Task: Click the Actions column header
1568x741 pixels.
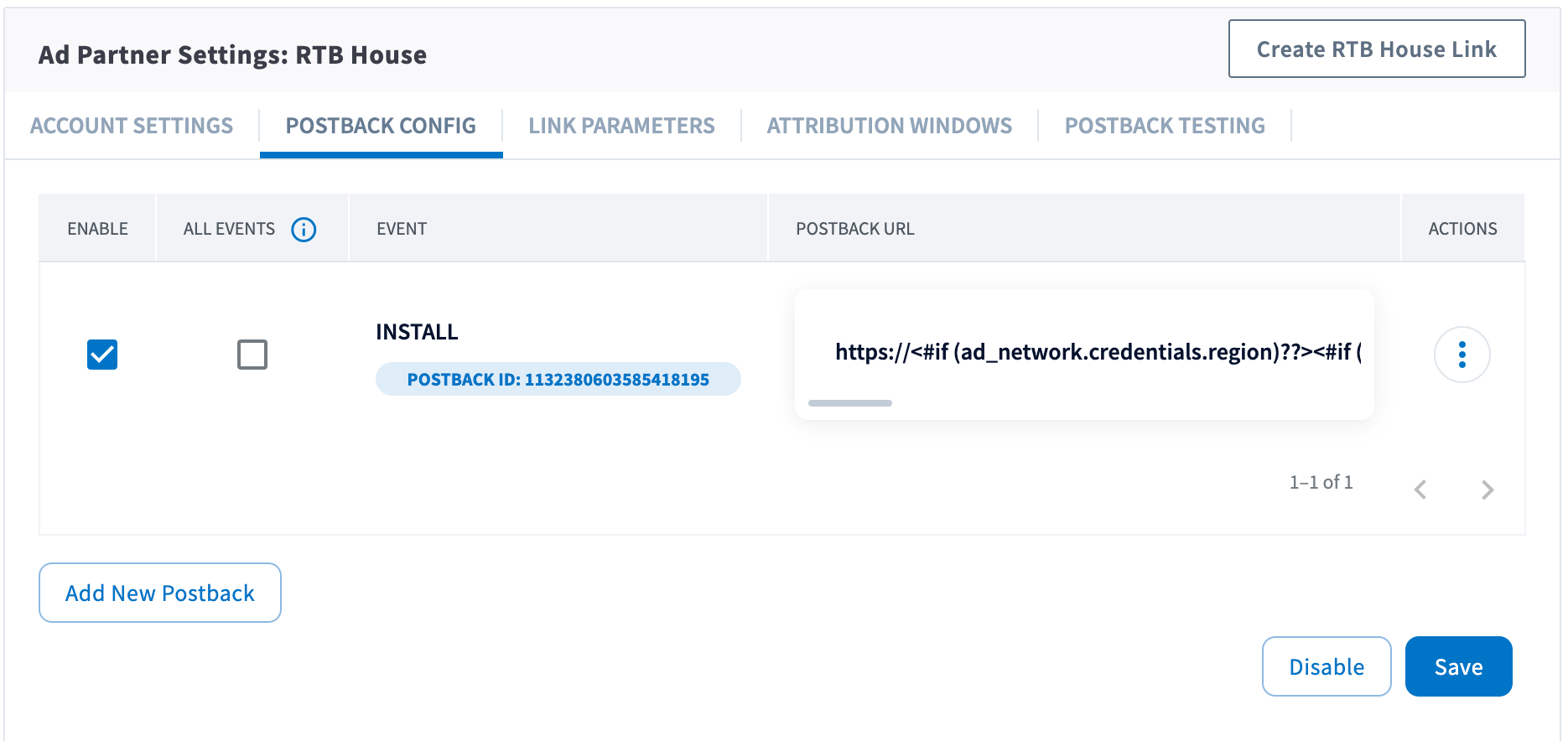Action: coord(1462,229)
